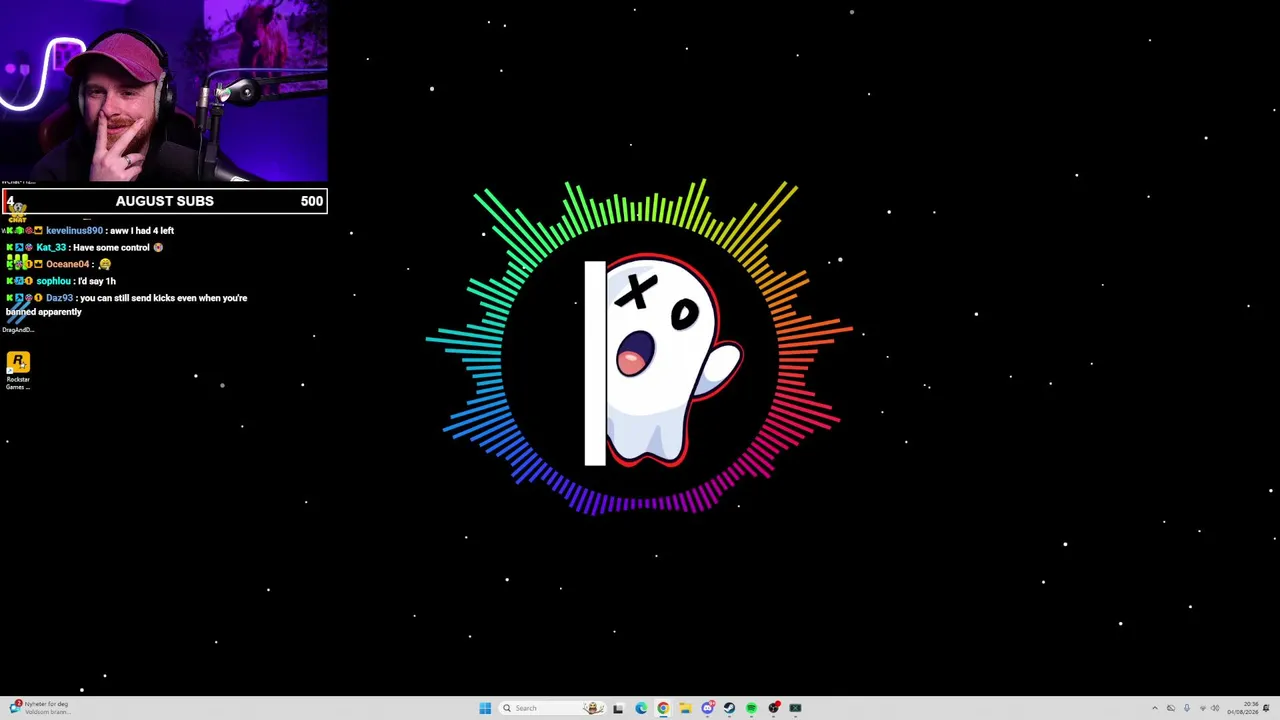Open the dark round app with red badge
This screenshot has height=720, width=1280.
[x=773, y=708]
